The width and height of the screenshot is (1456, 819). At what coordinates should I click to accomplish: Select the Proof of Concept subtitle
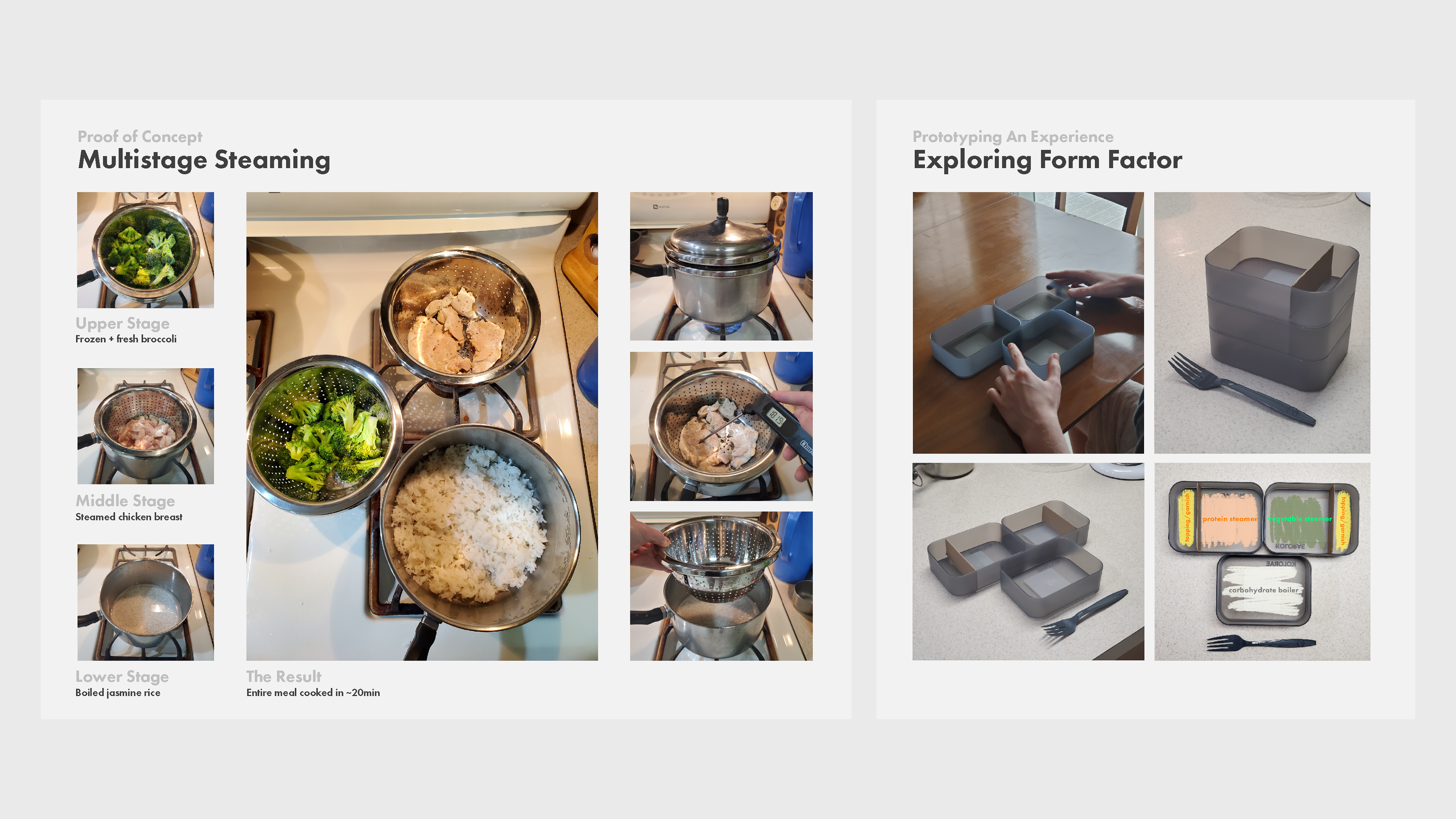tap(140, 137)
